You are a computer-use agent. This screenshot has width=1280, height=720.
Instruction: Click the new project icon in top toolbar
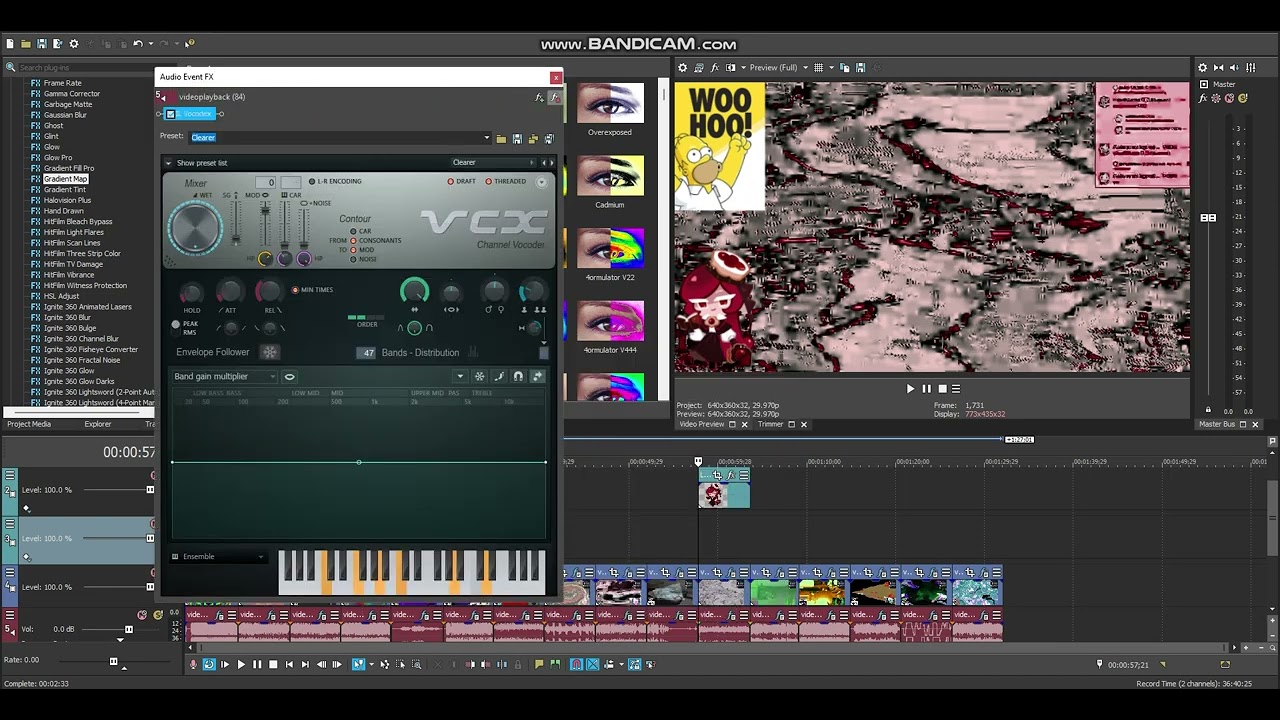point(10,44)
